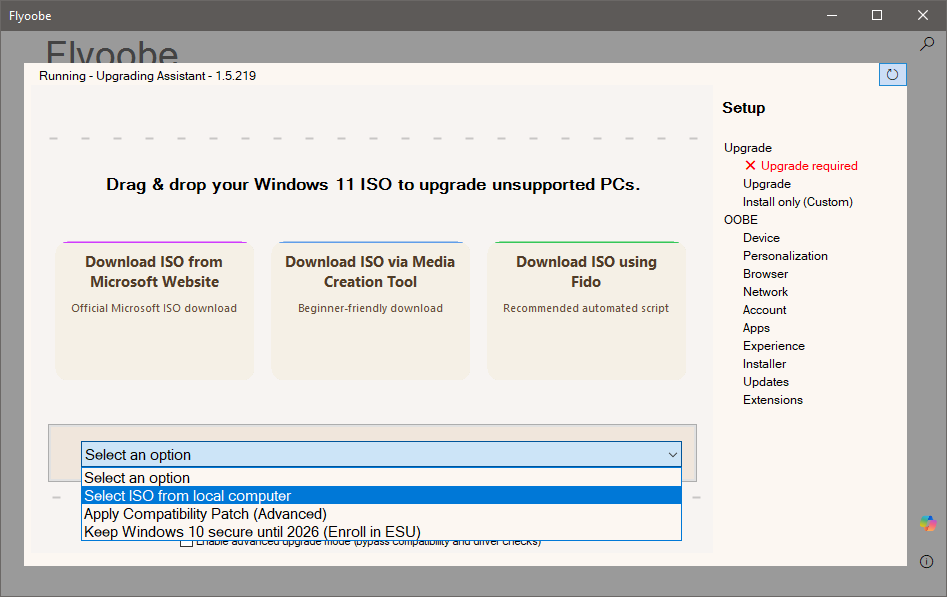This screenshot has height=597, width=947.
Task: Open Download ISO from Microsoft Website card
Action: tap(155, 311)
